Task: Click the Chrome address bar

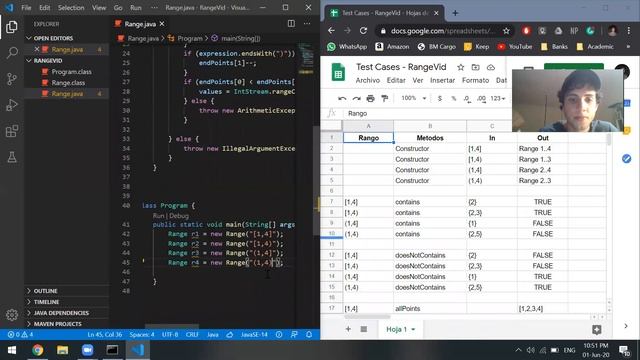Action: [x=442, y=31]
